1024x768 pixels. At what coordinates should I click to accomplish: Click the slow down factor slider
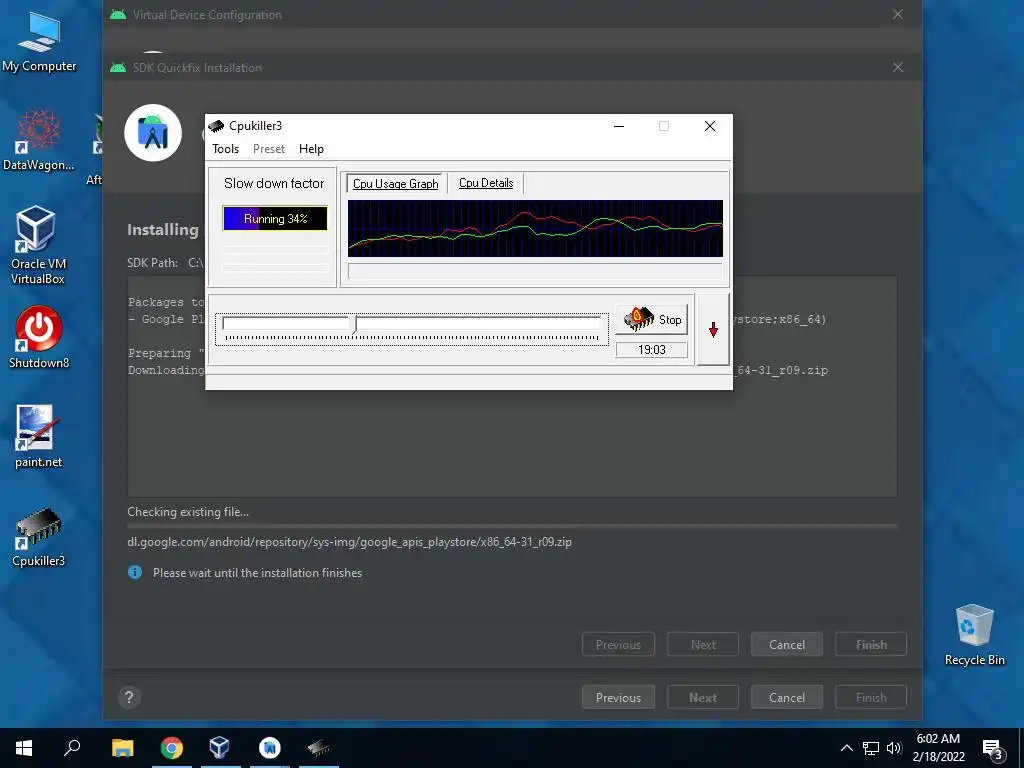[x=411, y=328]
